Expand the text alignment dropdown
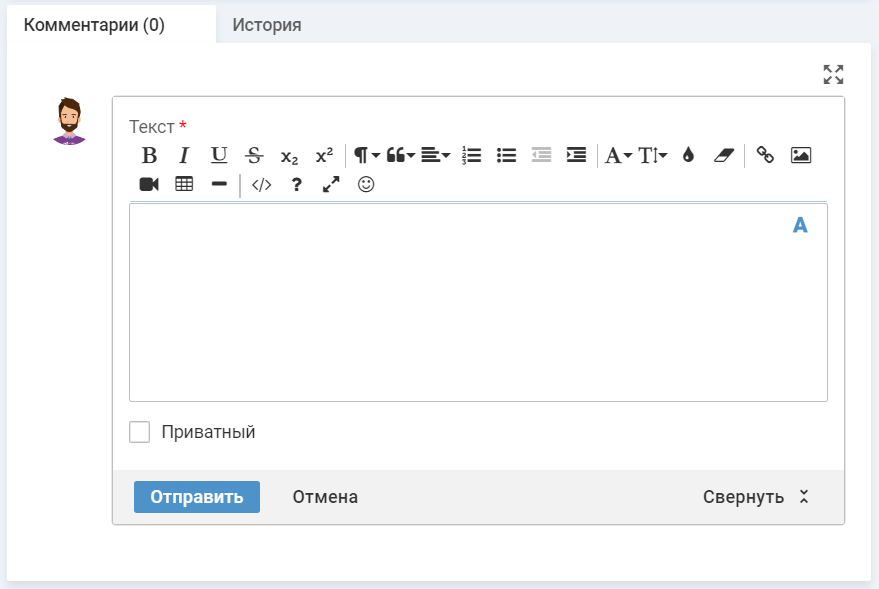The image size is (879, 589). coord(435,155)
